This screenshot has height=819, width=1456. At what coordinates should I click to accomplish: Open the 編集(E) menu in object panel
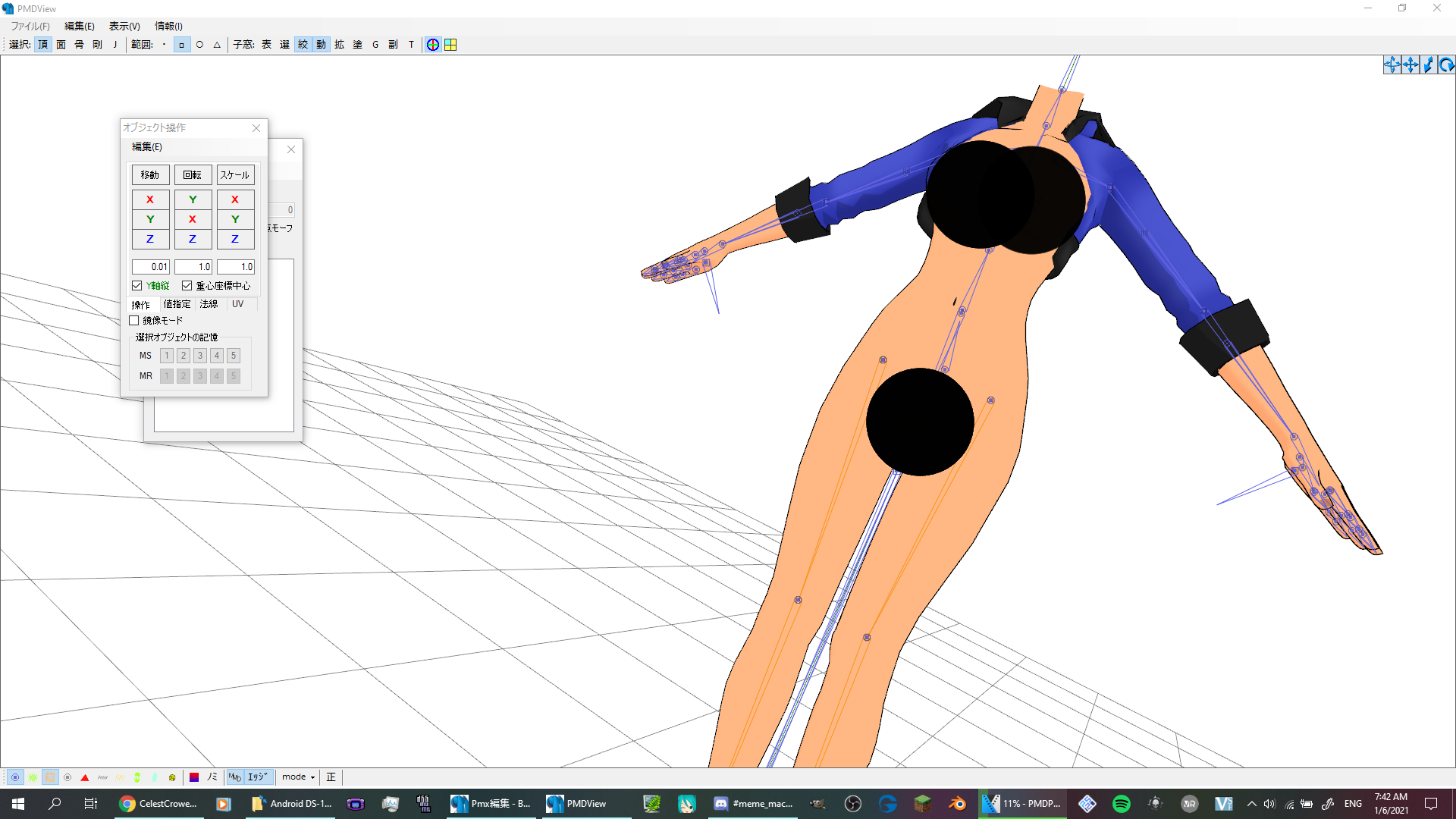pyautogui.click(x=147, y=147)
